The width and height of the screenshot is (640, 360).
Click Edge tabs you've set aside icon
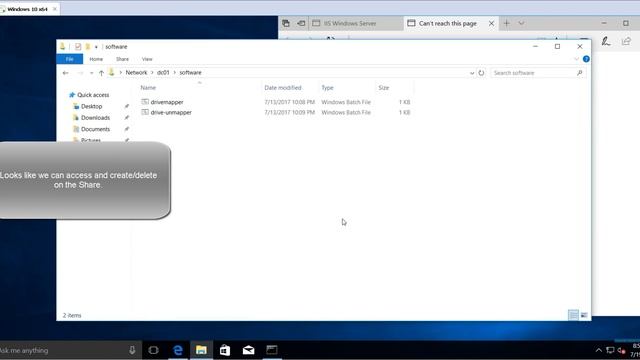[286, 23]
